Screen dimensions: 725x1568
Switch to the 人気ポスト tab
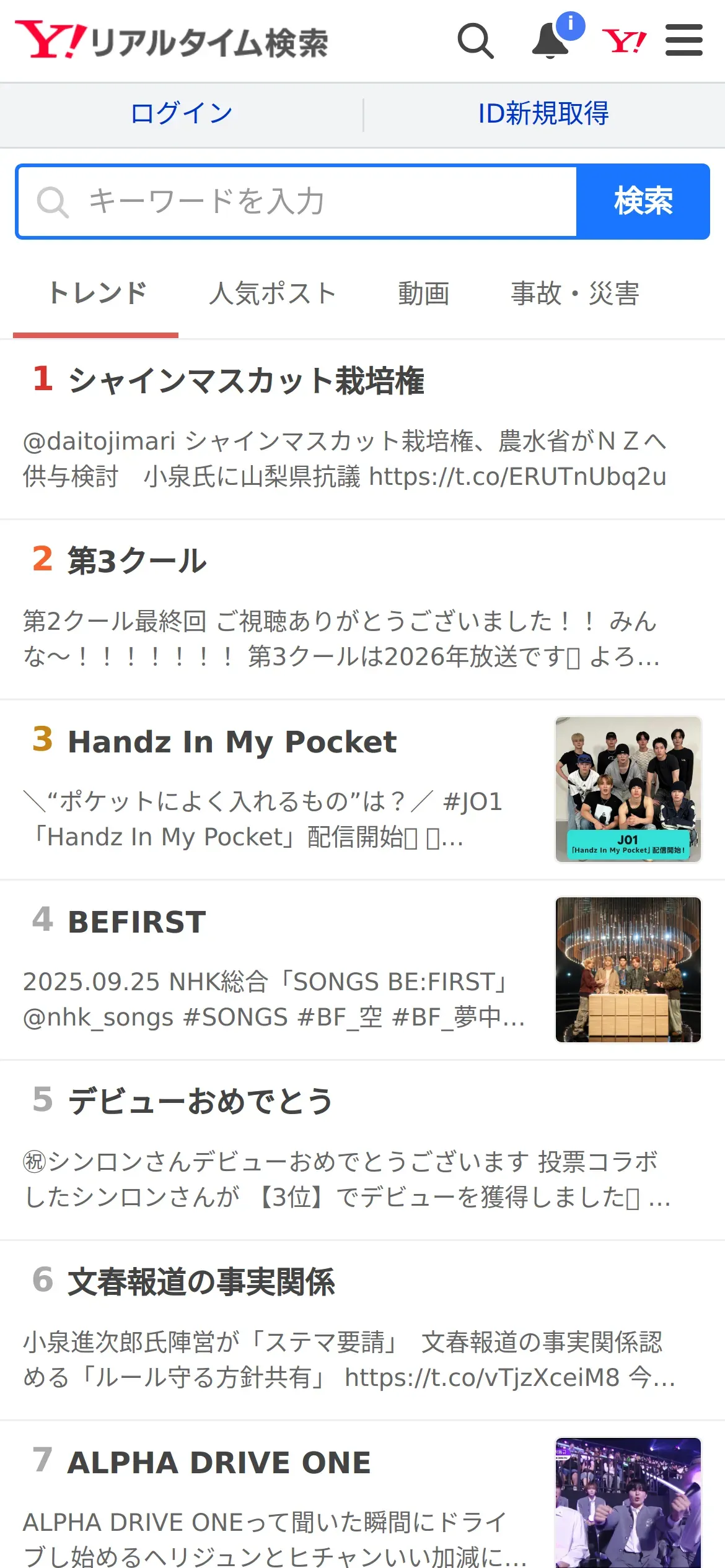click(x=272, y=294)
